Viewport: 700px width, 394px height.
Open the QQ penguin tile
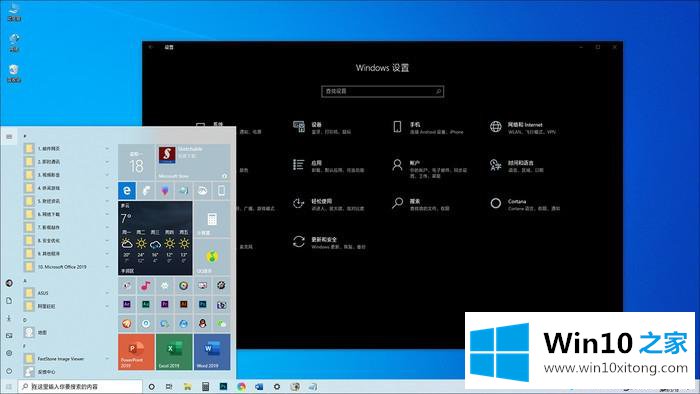coord(203,323)
